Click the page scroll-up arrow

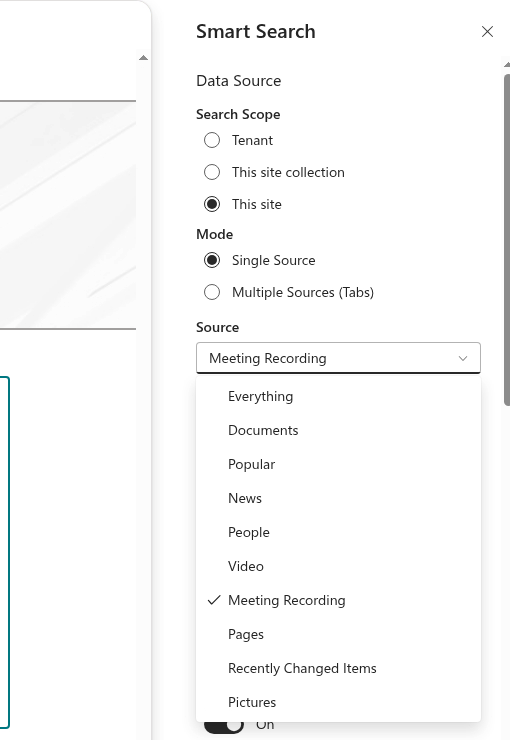coord(143,58)
